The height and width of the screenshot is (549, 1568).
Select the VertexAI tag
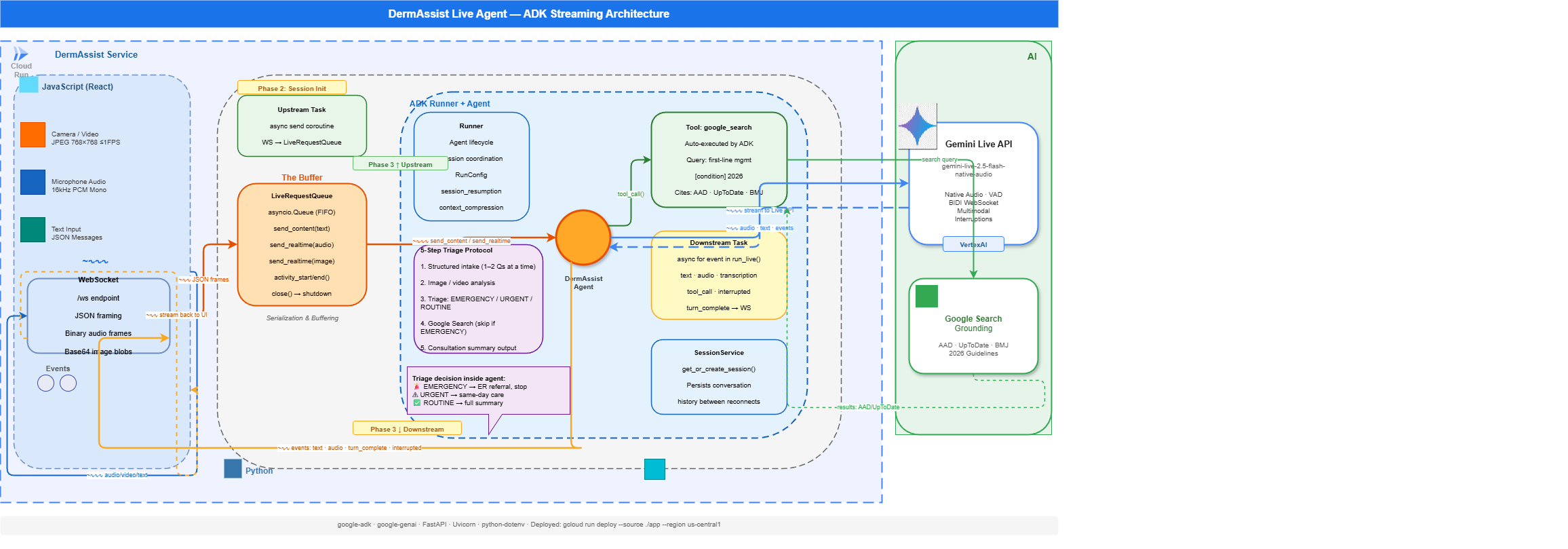point(973,244)
